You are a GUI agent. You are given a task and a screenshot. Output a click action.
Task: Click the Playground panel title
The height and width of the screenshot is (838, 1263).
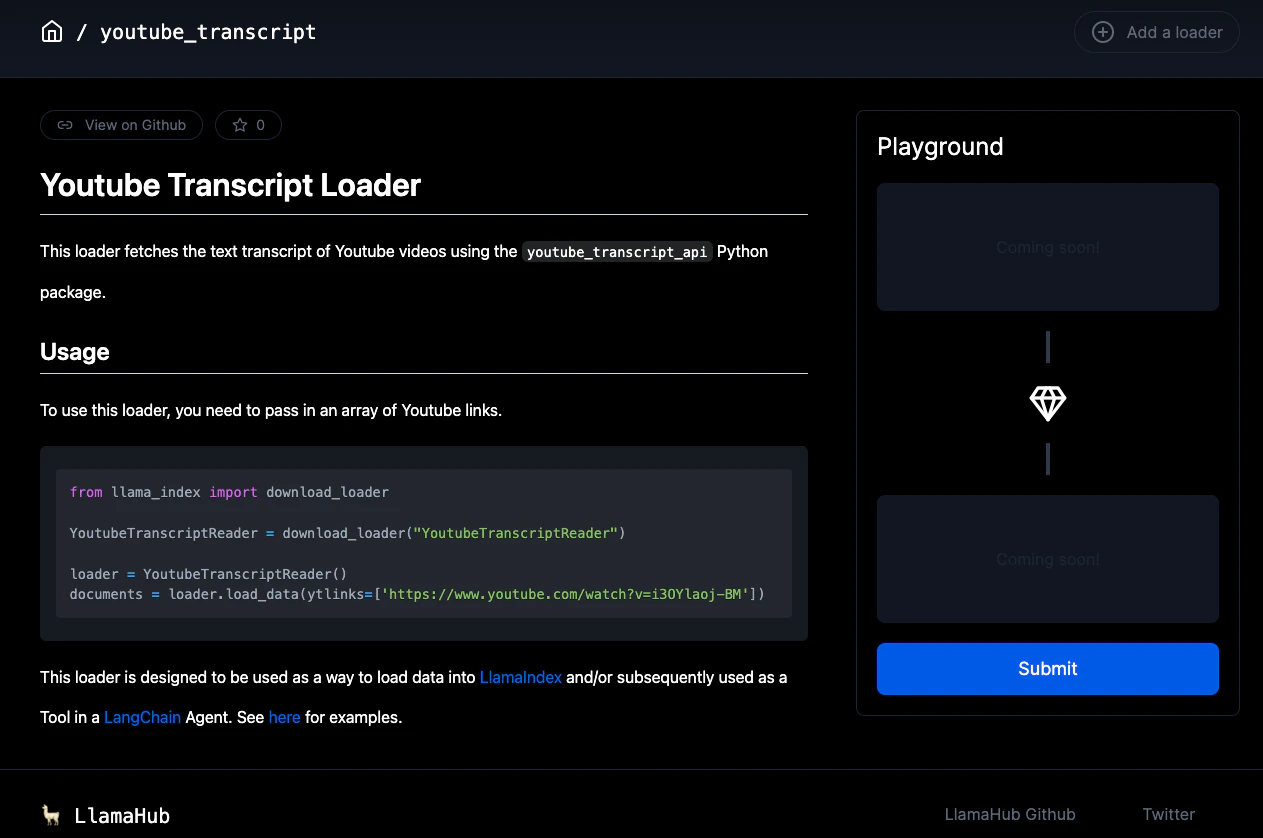click(x=940, y=147)
